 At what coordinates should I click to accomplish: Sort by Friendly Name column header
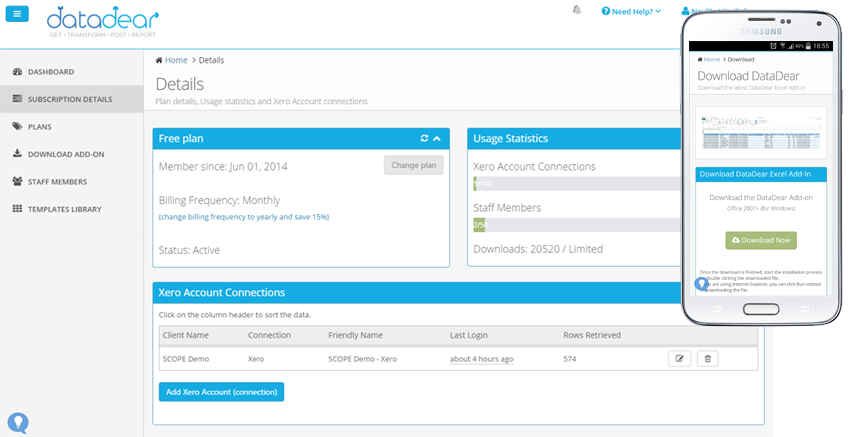[x=355, y=335]
